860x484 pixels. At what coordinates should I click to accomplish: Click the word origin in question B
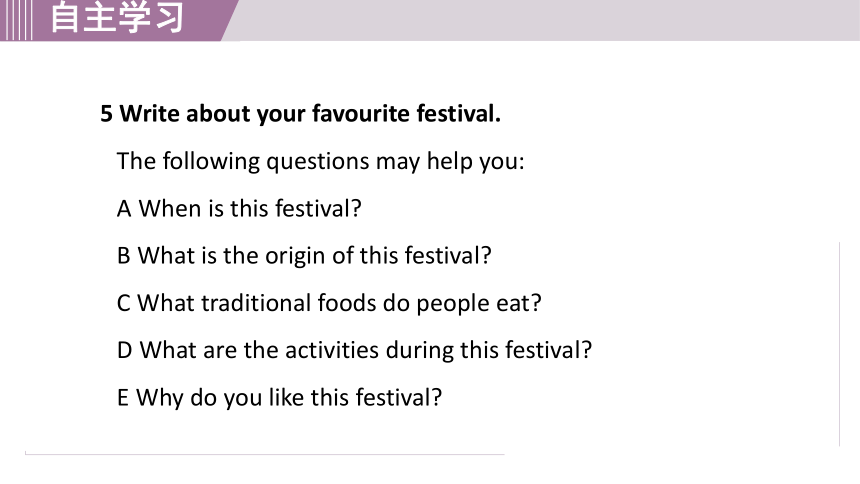click(x=296, y=257)
